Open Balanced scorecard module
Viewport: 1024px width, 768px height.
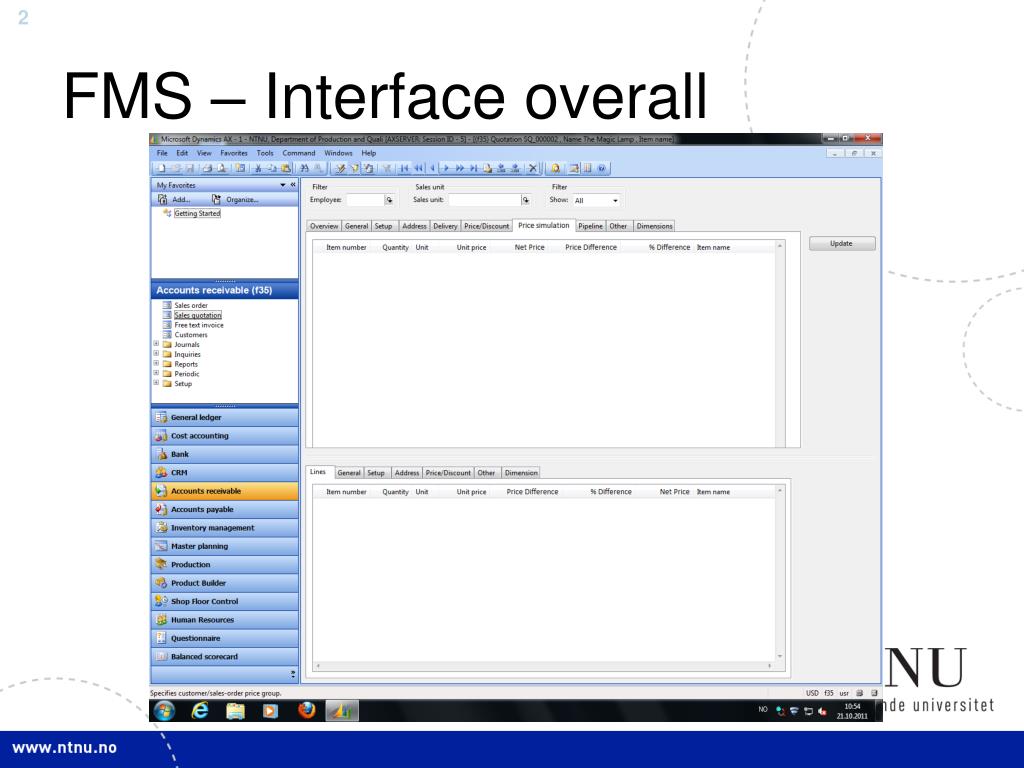tap(225, 656)
